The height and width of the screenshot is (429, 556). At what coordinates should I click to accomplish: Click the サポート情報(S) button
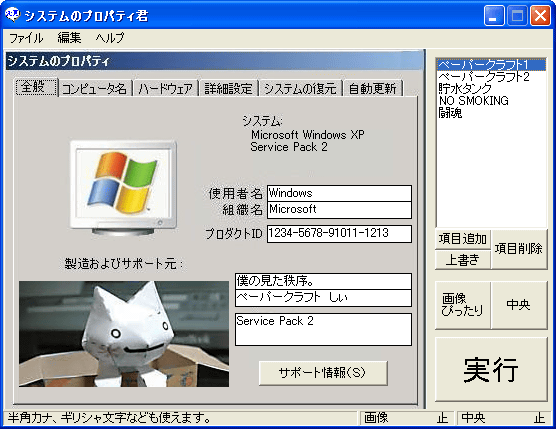point(323,373)
